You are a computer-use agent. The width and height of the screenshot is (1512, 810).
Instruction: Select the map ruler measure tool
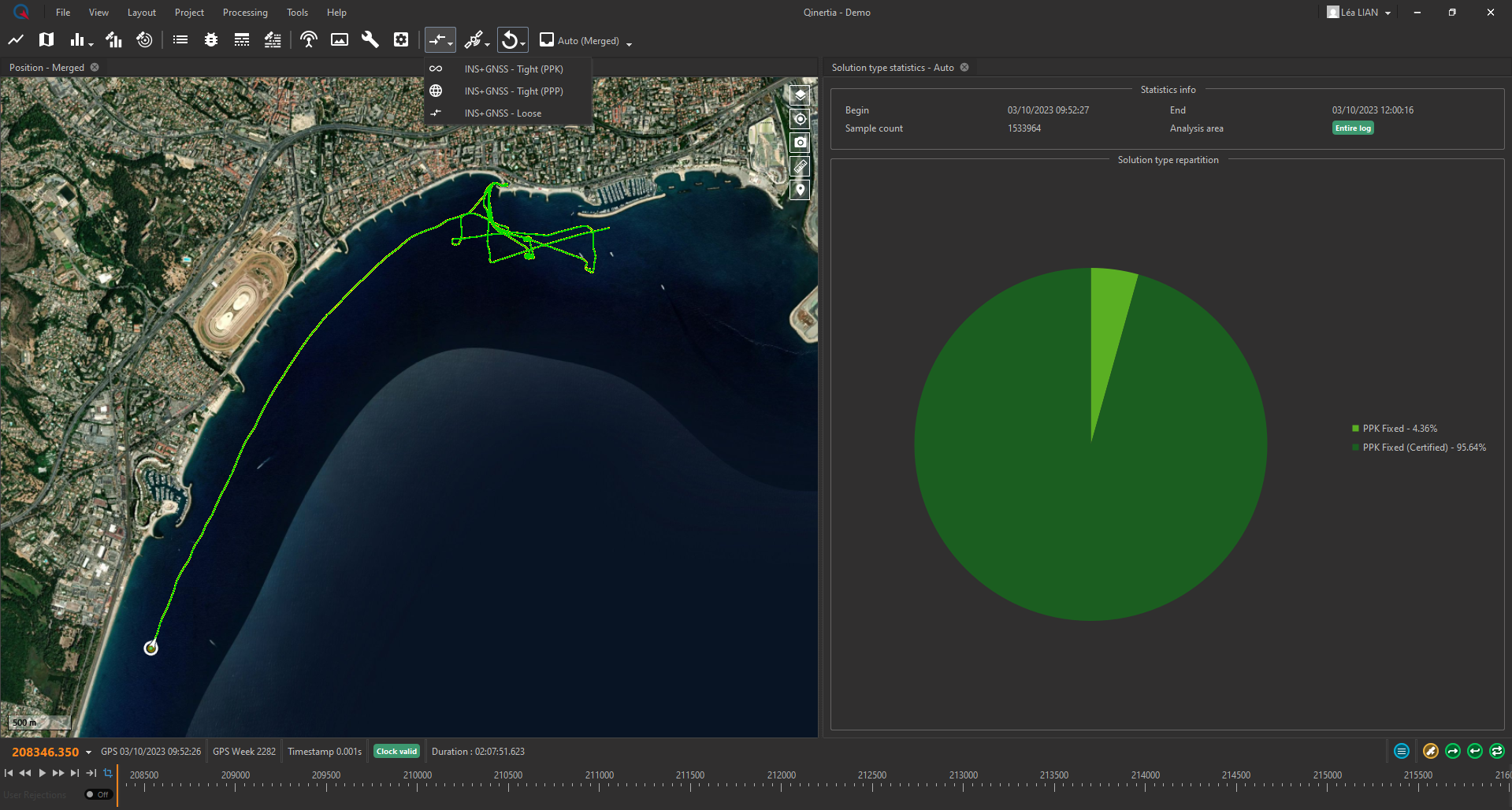click(x=800, y=166)
